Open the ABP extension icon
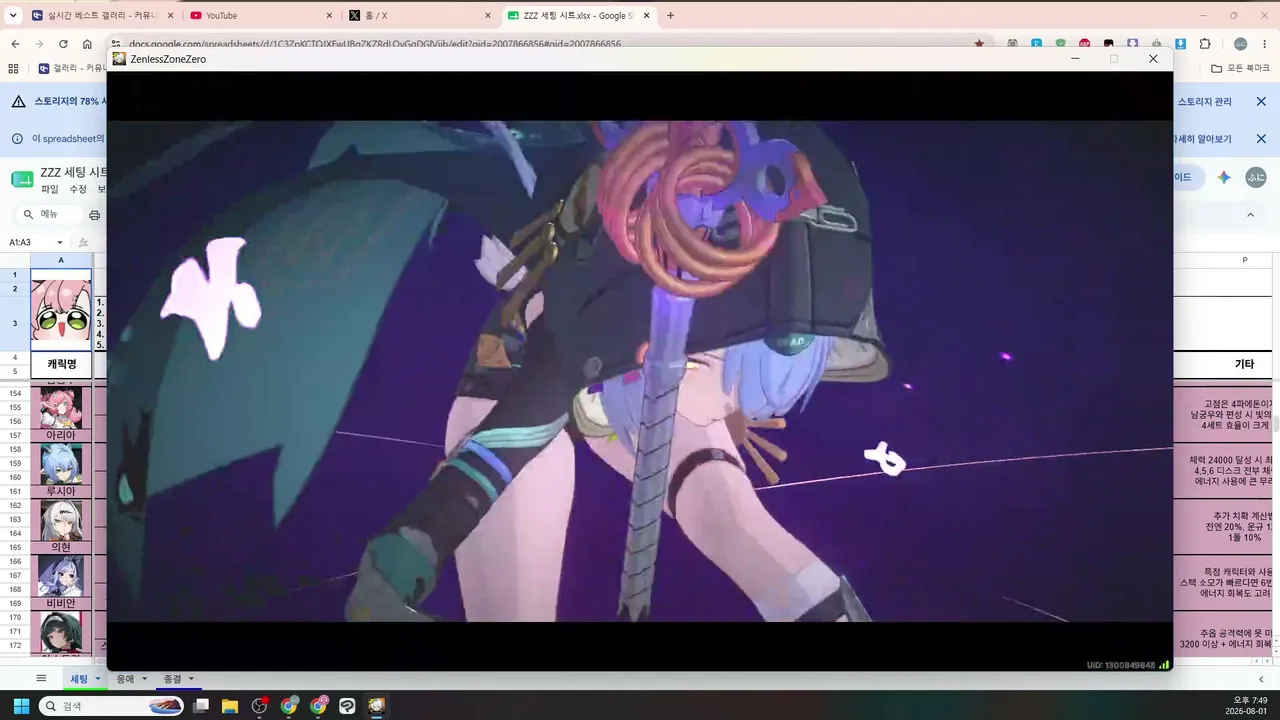Image resolution: width=1280 pixels, height=720 pixels. point(1085,44)
